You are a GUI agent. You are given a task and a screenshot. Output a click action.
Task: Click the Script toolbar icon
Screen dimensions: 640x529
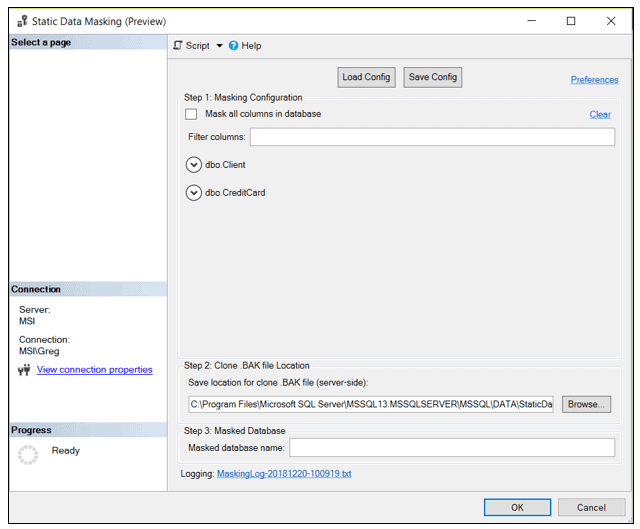178,46
